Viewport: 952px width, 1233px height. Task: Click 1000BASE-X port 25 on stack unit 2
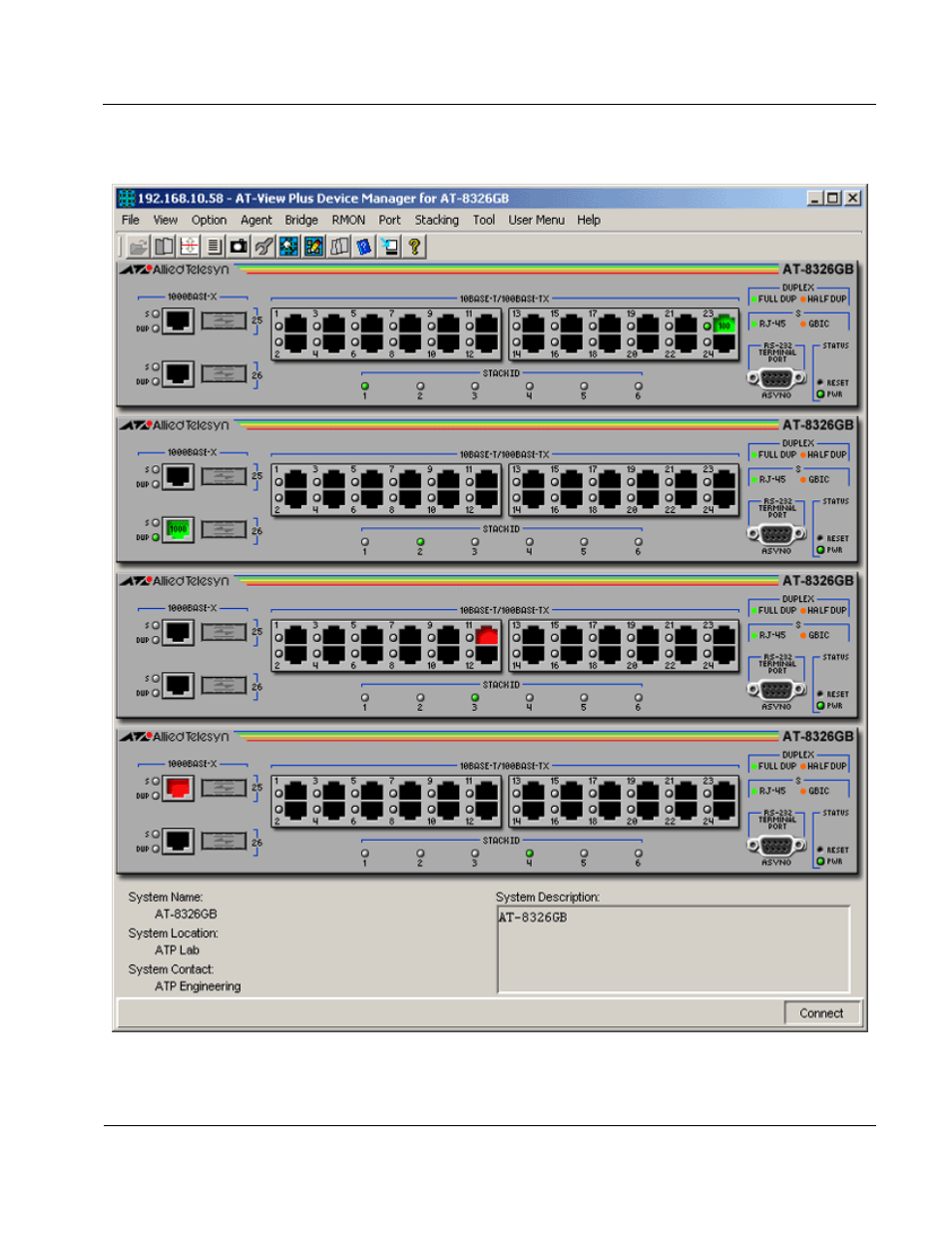178,476
